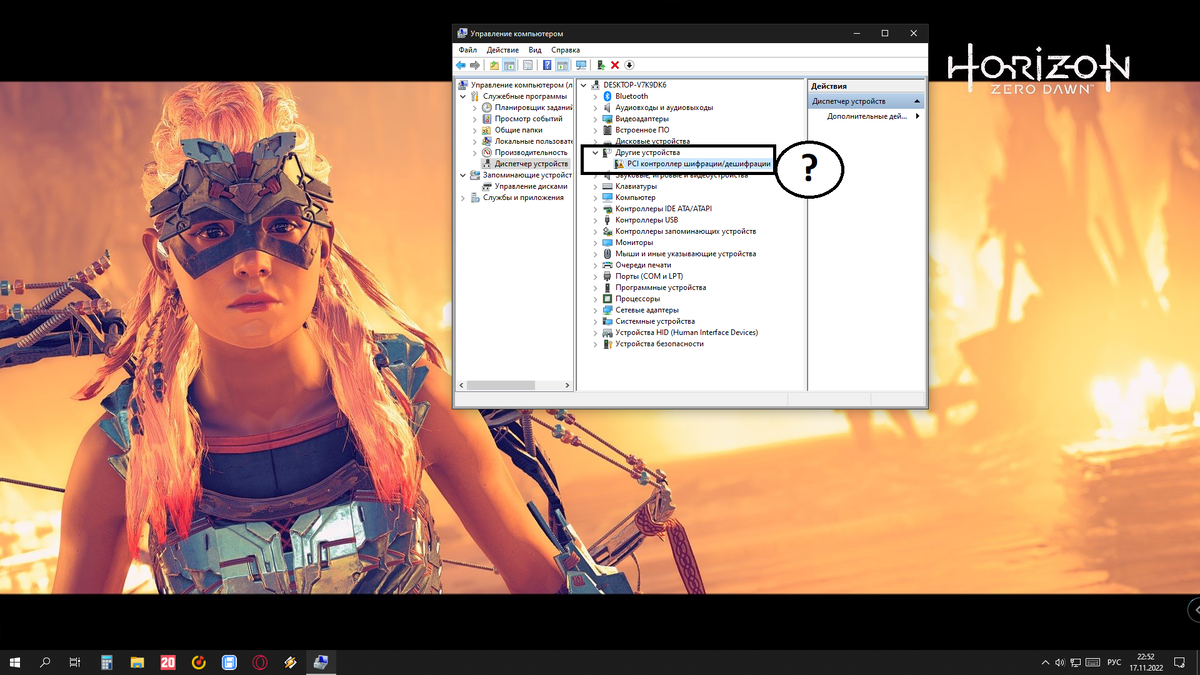
Task: Toggle the show/hide action pane toolbar icon
Action: pos(562,65)
